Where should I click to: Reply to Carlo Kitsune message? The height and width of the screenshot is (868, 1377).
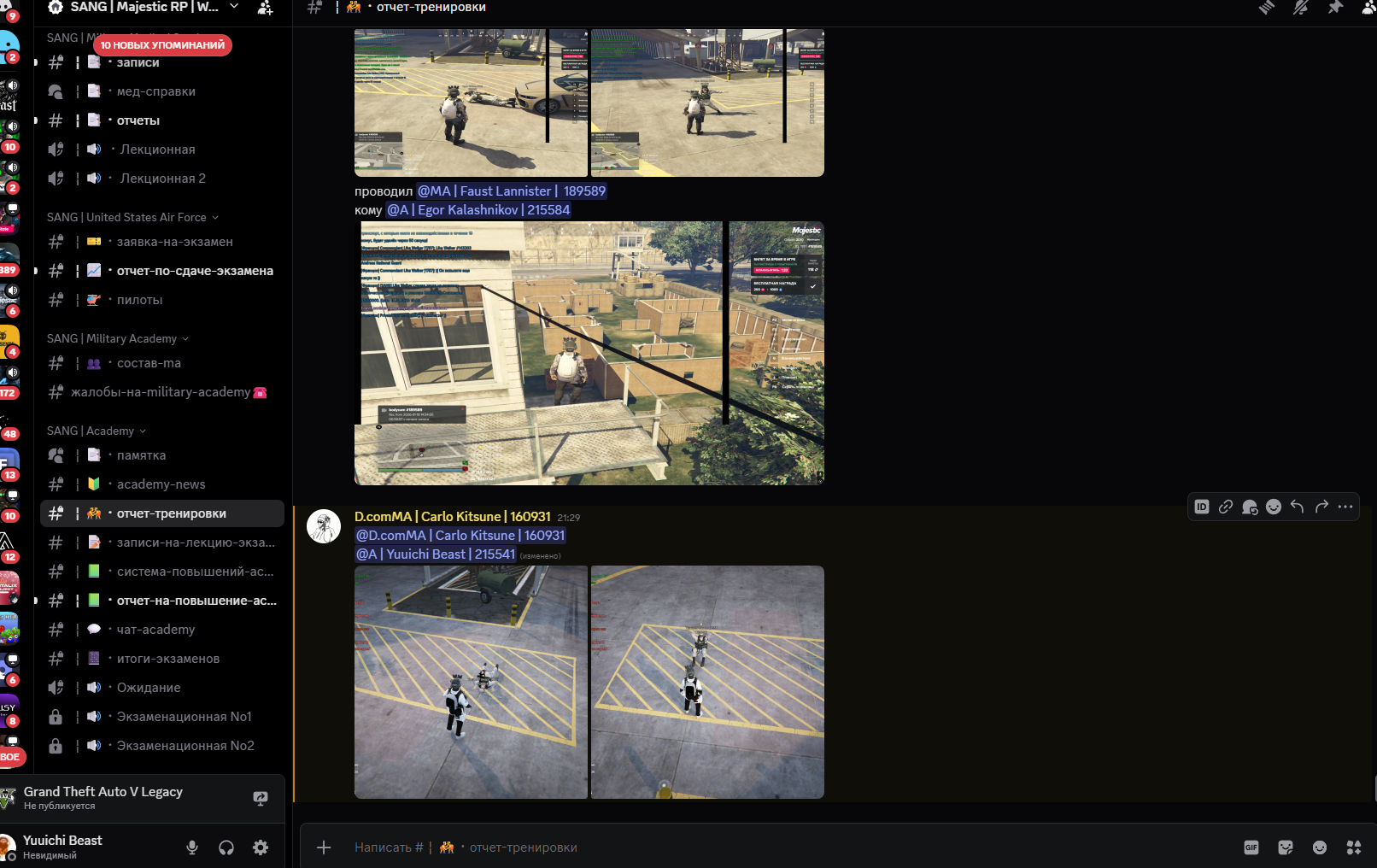click(x=1298, y=507)
